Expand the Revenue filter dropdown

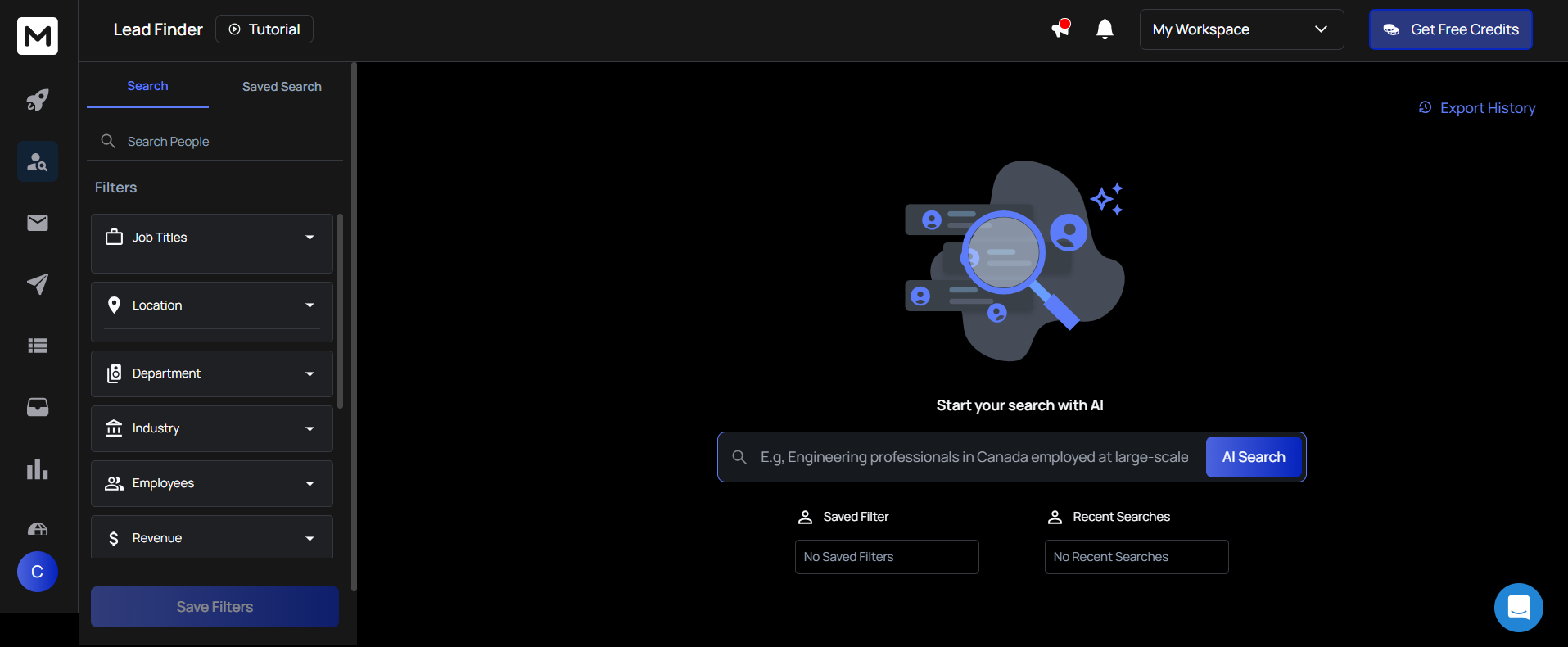310,538
